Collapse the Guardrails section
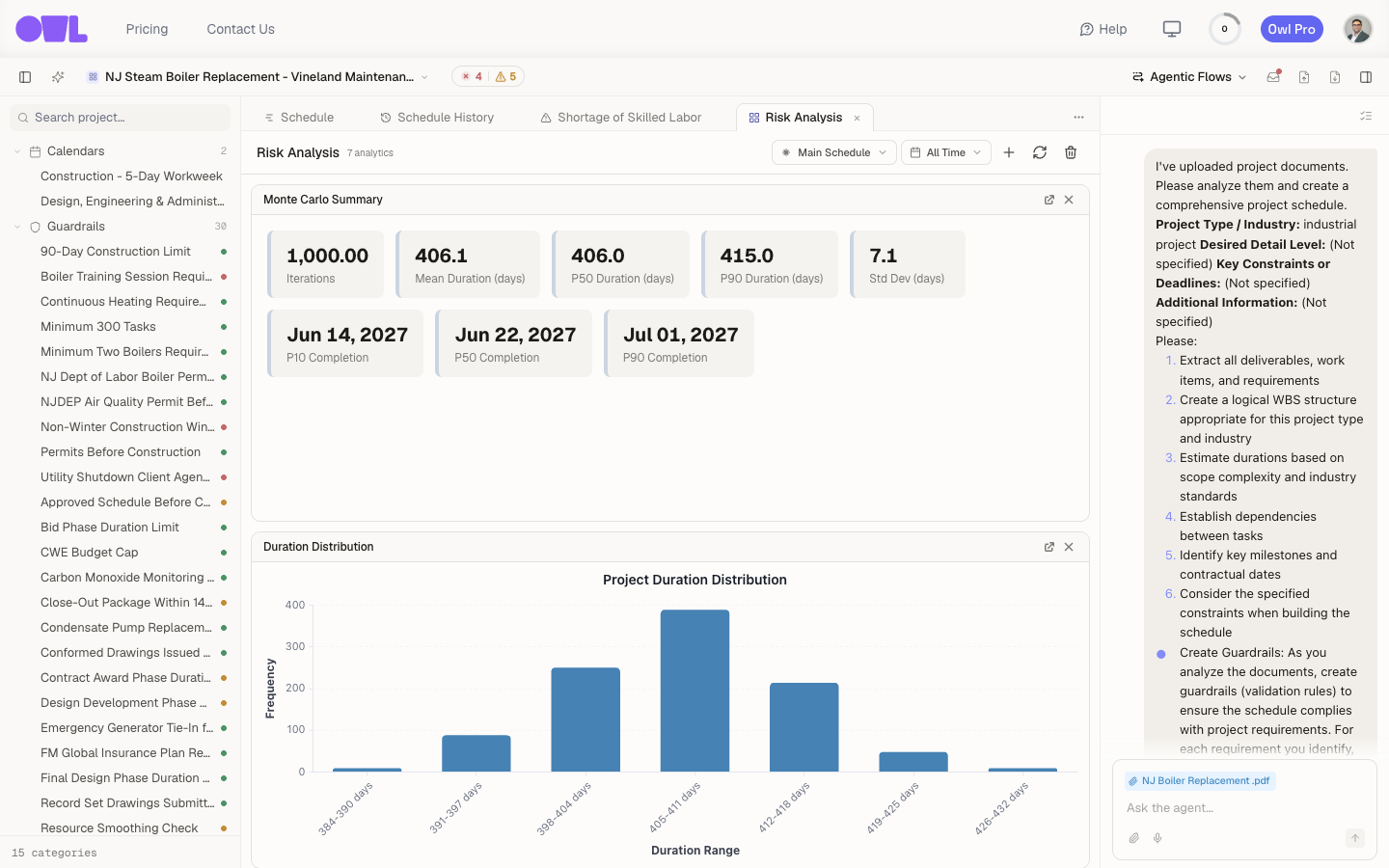Screen dimensions: 1389x868 (17, 227)
